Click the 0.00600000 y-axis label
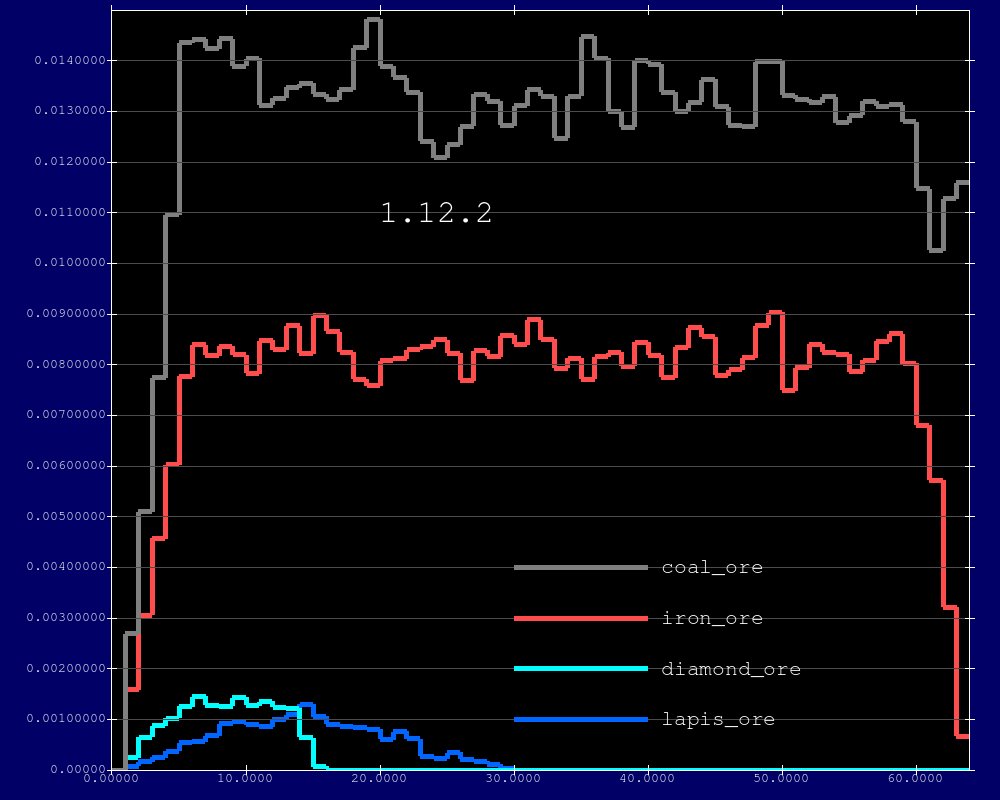The width and height of the screenshot is (1000, 800). coord(66,466)
